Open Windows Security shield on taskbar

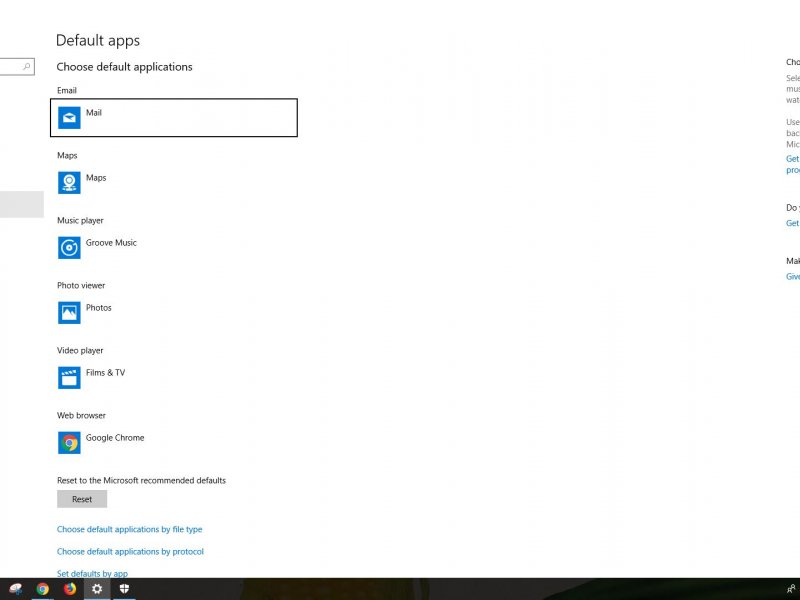(124, 589)
